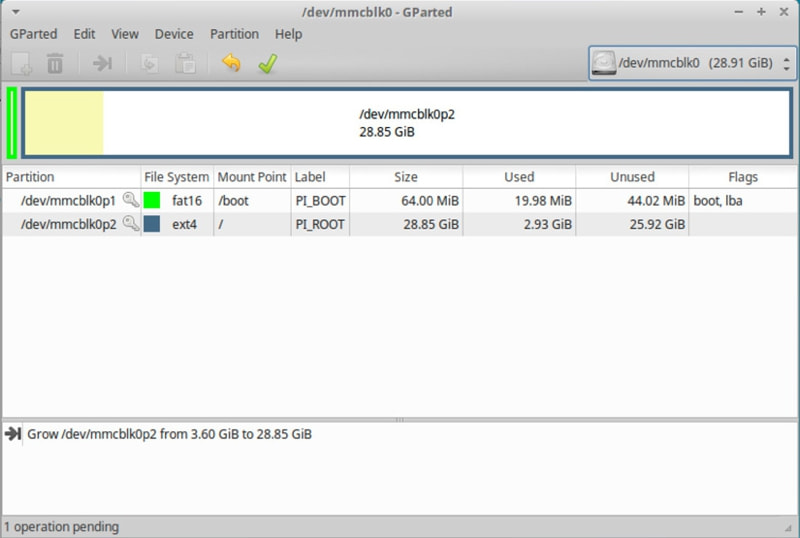Close the GParted window
The image size is (800, 538).
tap(784, 12)
